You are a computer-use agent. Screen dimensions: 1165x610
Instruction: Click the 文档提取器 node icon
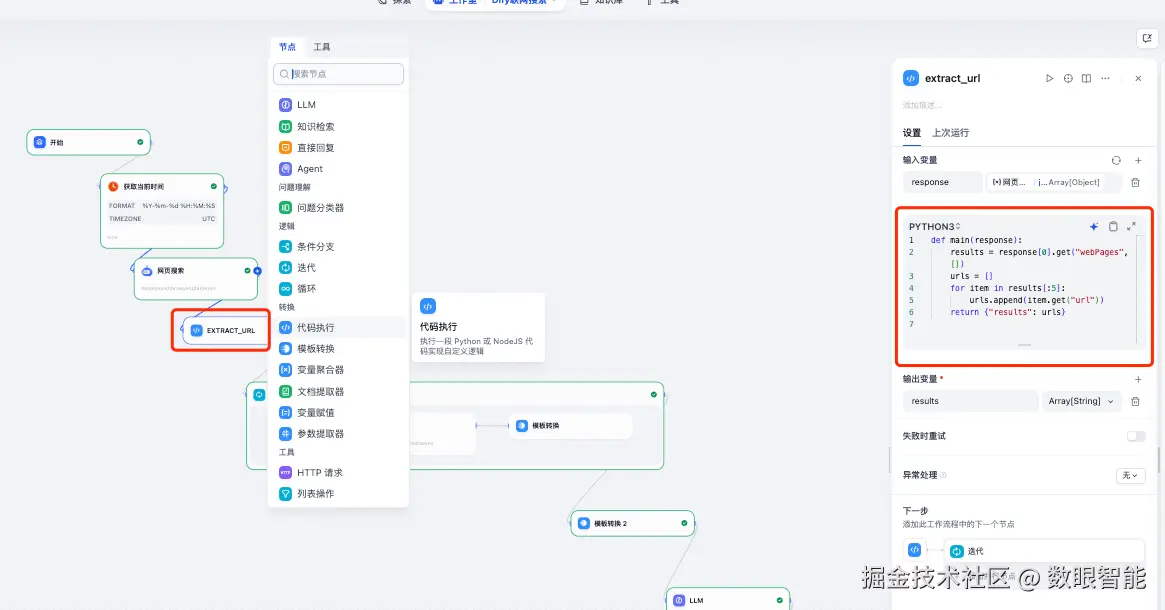[285, 391]
